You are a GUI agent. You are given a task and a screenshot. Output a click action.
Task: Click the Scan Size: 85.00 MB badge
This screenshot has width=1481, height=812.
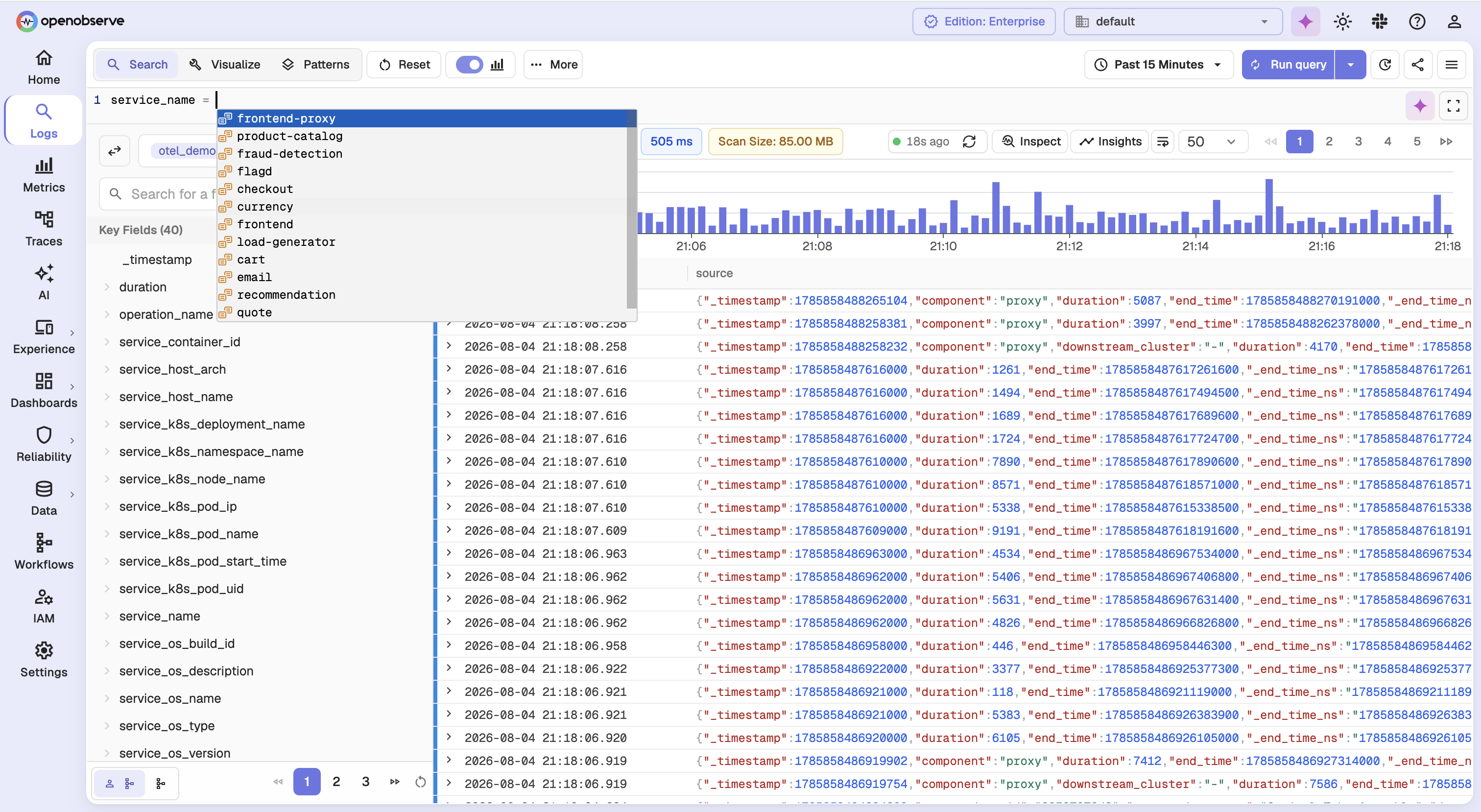point(776,142)
